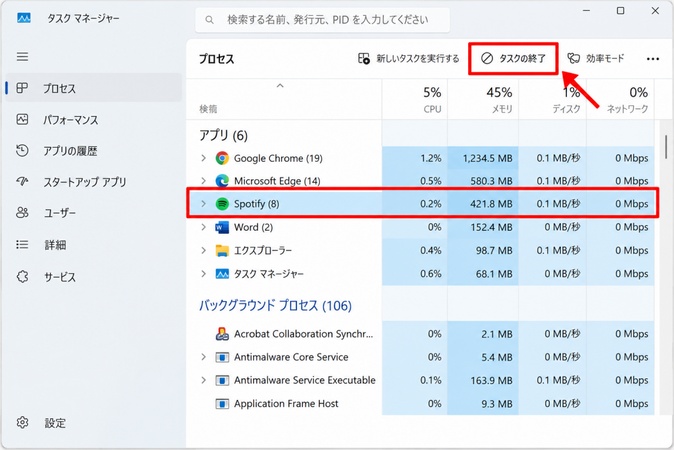Viewport: 674px width, 450px height.
Task: Click the search magnifier icon
Action: [x=209, y=20]
